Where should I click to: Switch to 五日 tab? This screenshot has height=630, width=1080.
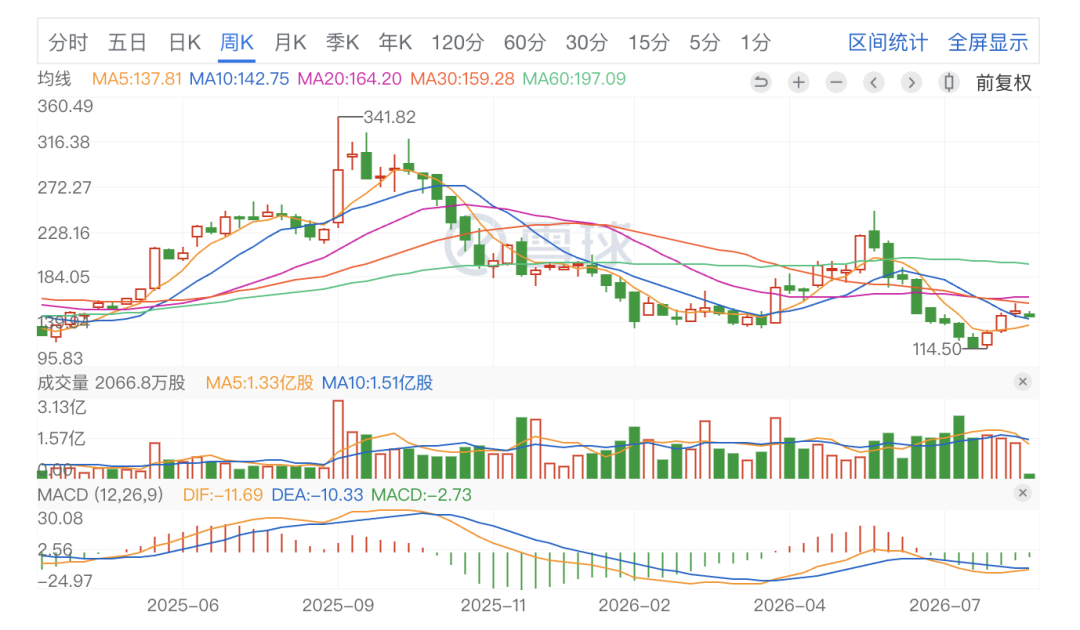[127, 43]
